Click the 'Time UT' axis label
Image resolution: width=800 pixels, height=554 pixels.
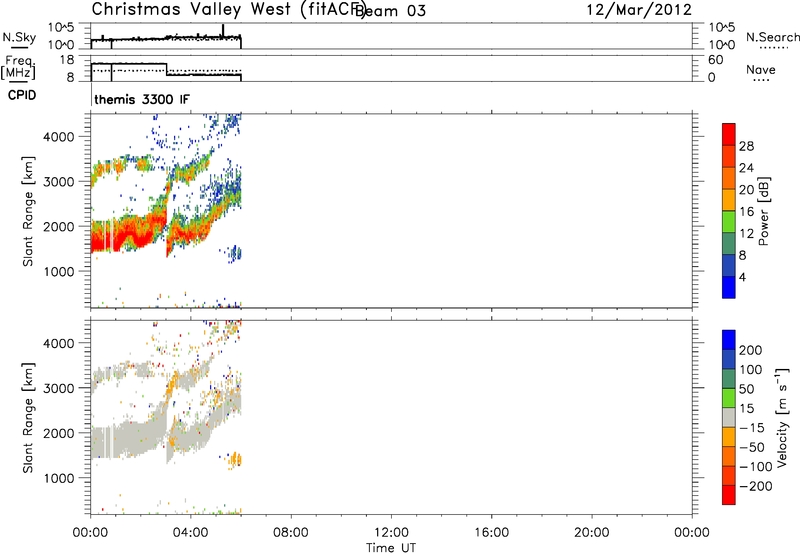click(391, 548)
